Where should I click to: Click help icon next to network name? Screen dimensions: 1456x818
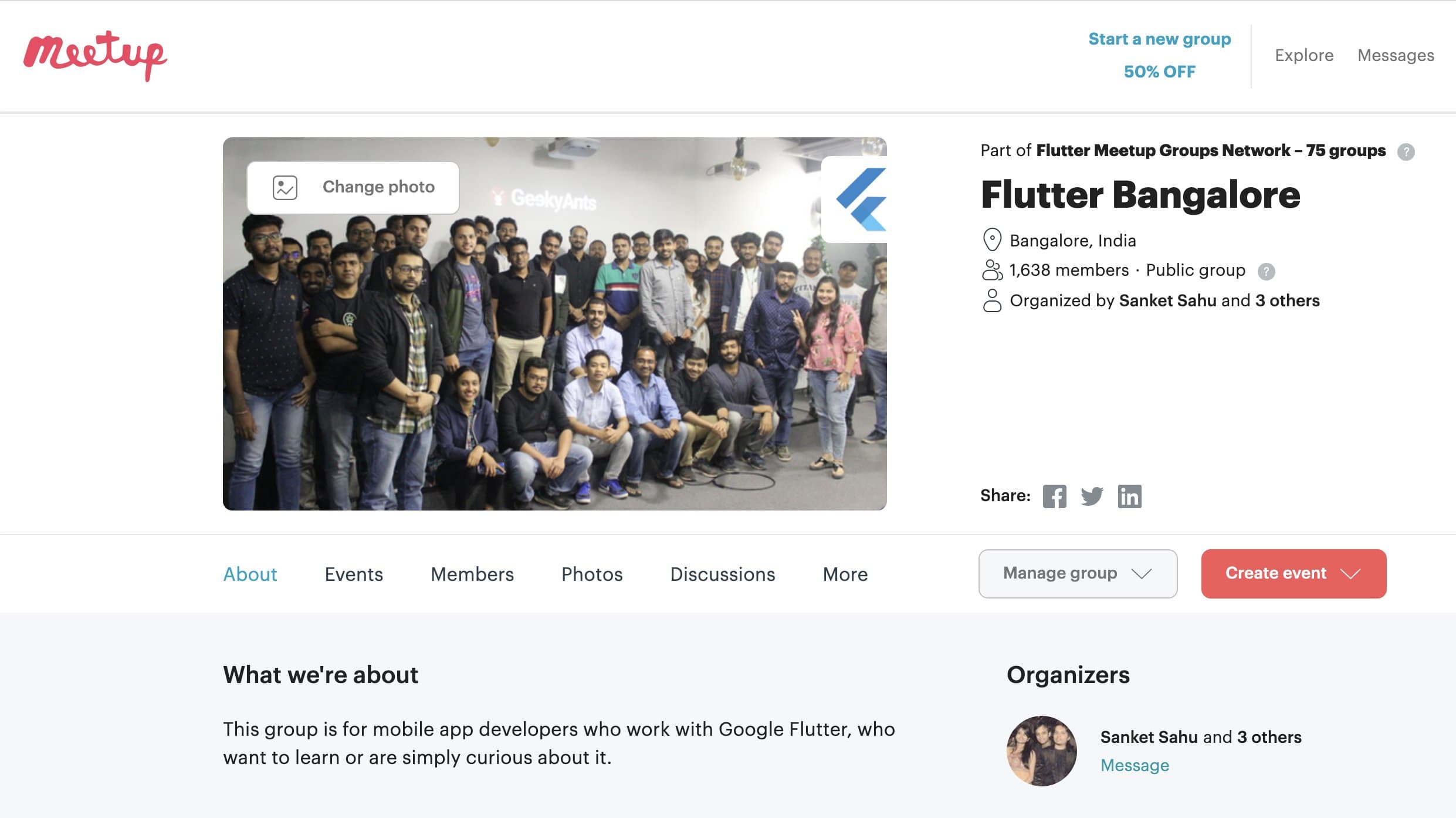[1406, 152]
